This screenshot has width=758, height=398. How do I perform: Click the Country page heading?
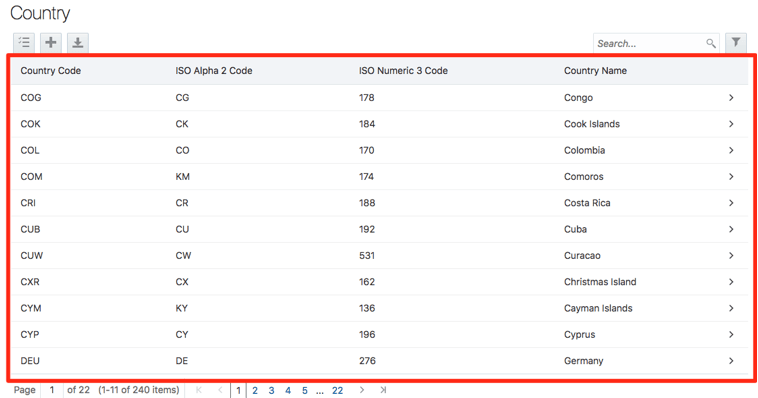click(40, 13)
